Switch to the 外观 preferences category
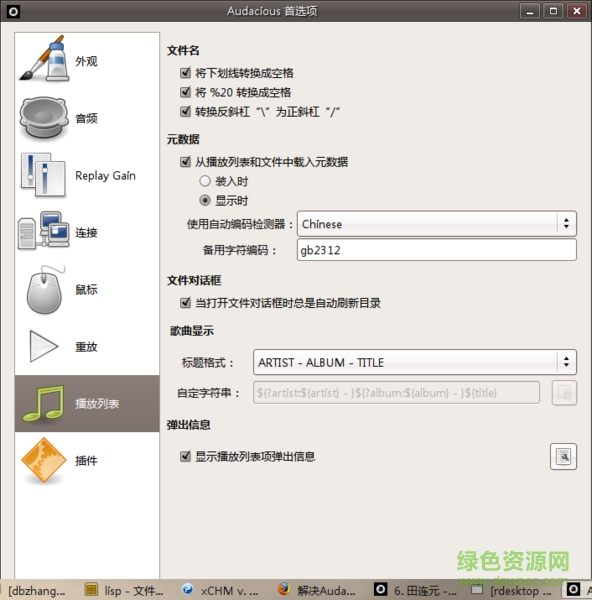 pyautogui.click(x=87, y=61)
